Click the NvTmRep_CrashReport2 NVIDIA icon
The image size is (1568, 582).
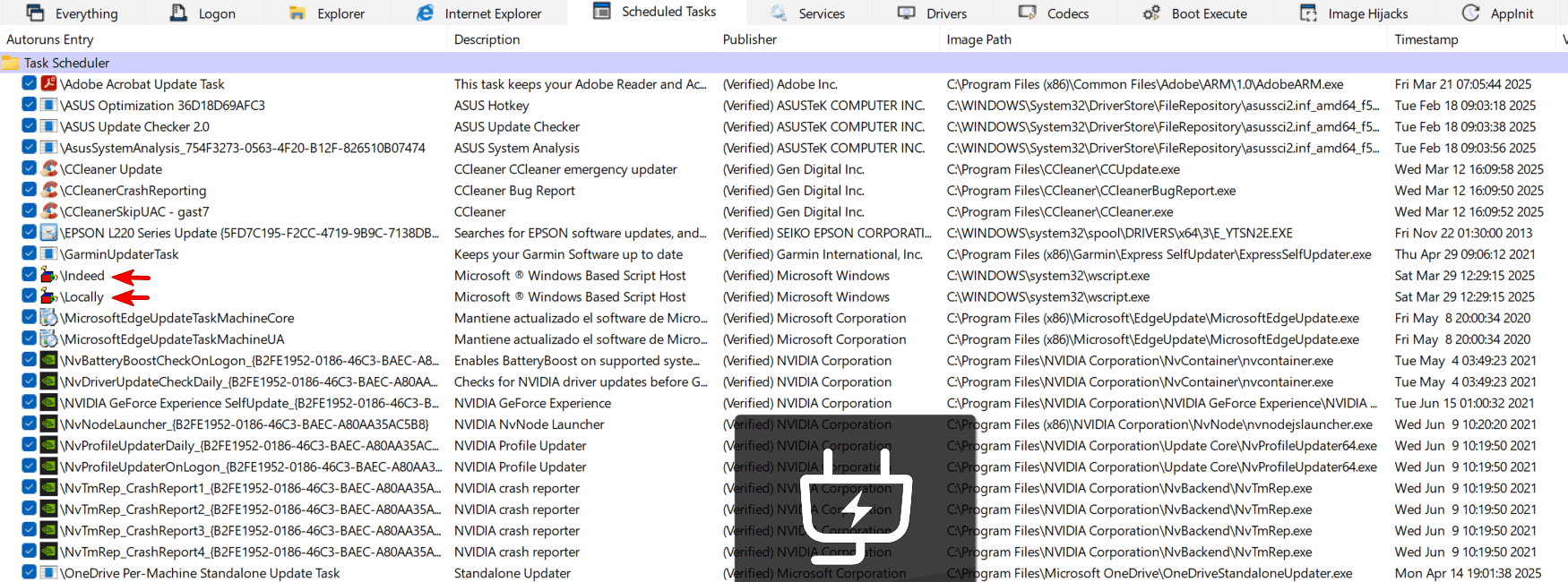[49, 509]
